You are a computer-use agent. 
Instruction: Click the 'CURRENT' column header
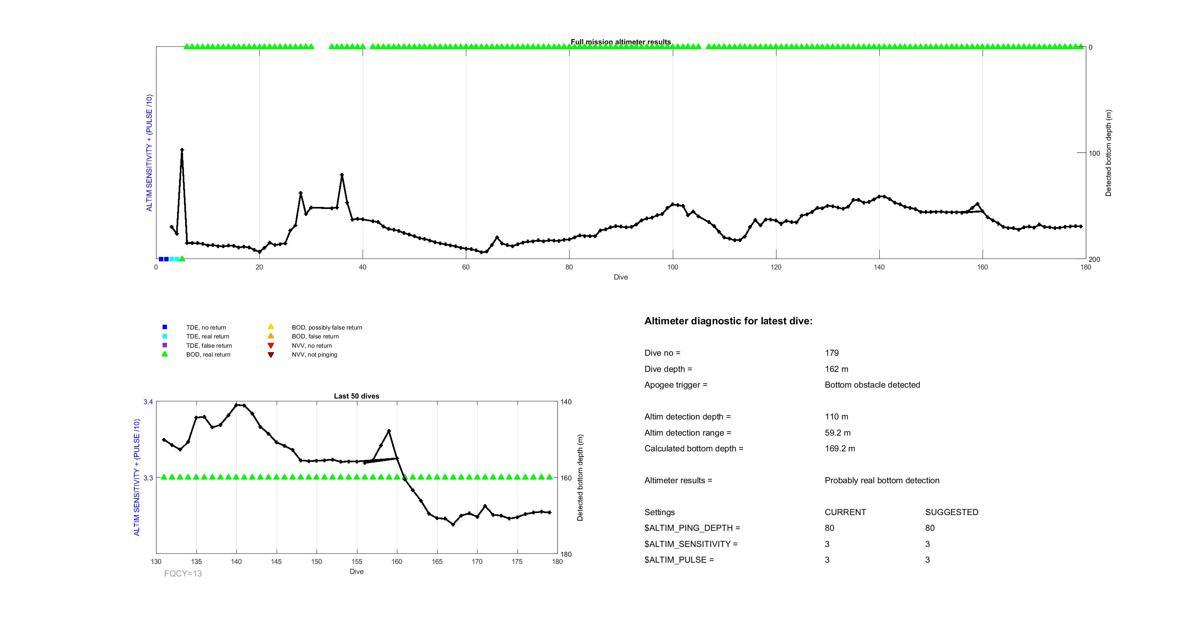846,512
